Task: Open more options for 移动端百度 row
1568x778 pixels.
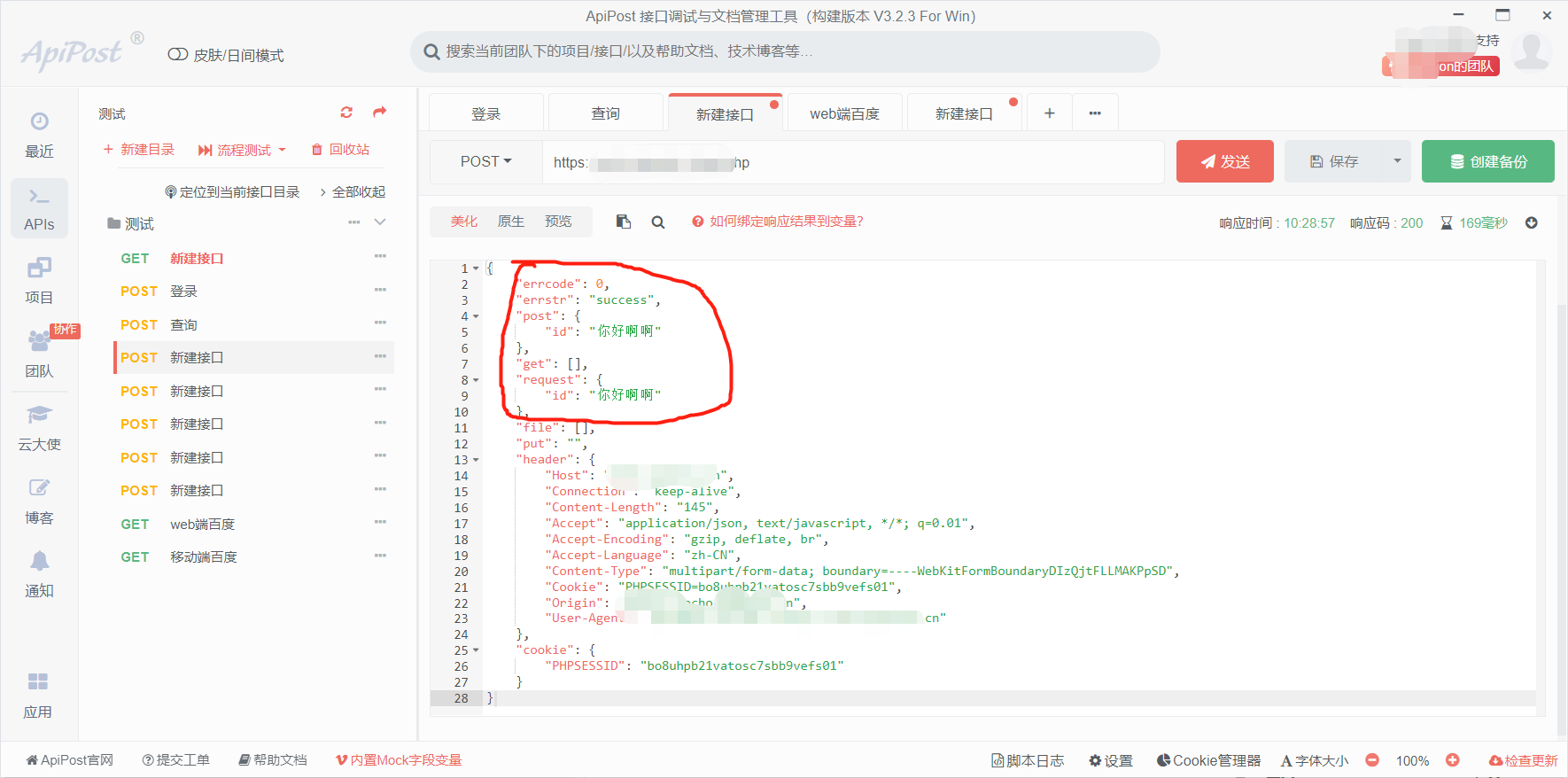Action: (380, 556)
